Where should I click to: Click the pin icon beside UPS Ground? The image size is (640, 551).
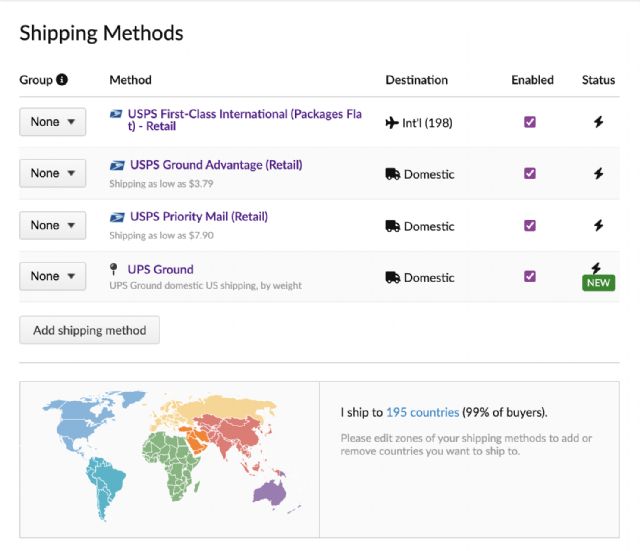[114, 269]
